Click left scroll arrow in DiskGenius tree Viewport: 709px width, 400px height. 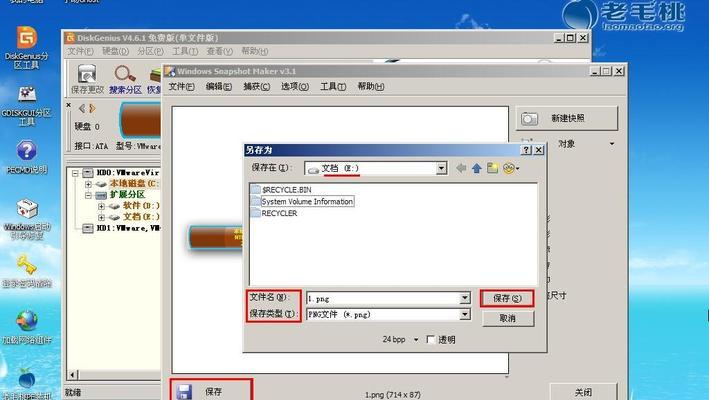(x=72, y=374)
